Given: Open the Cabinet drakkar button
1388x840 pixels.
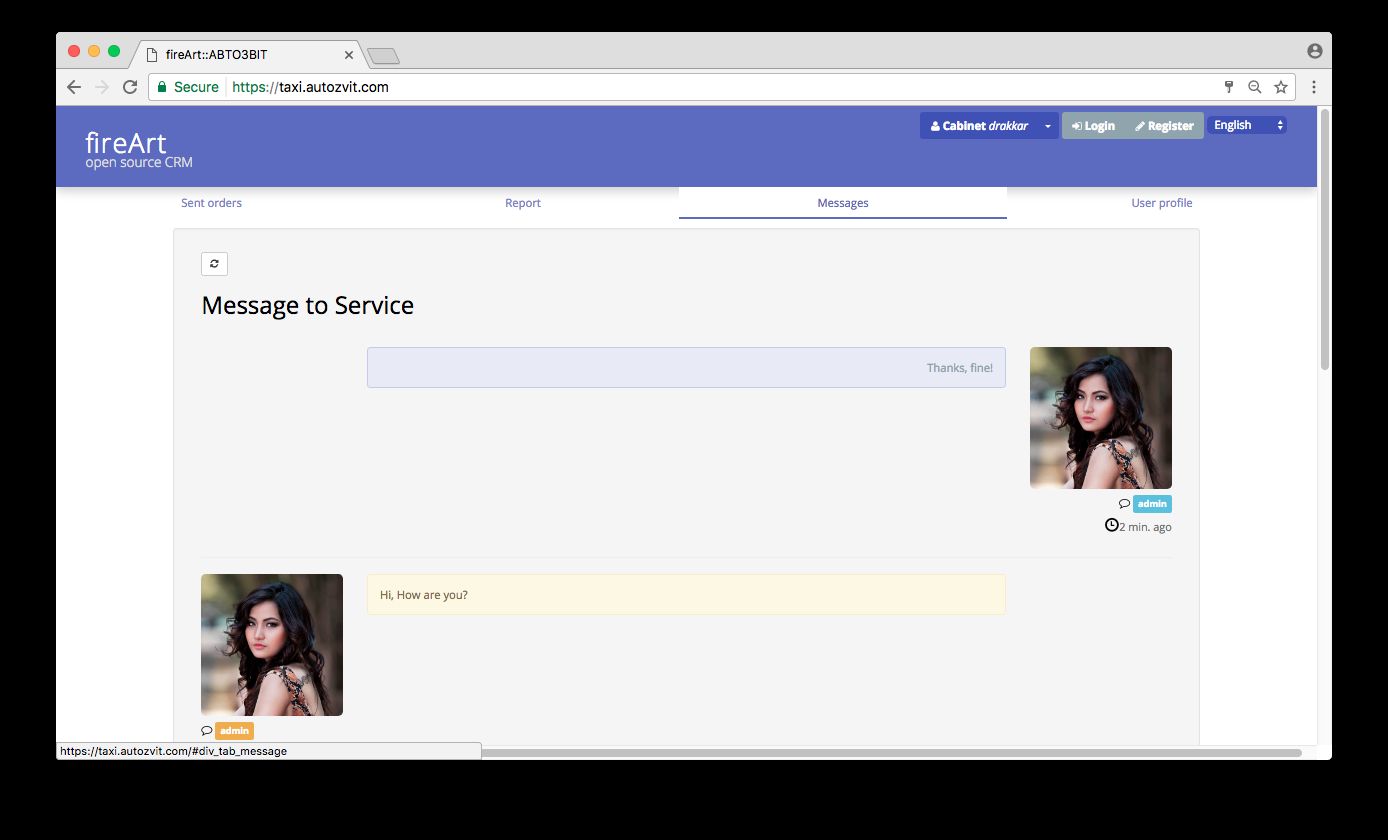Looking at the screenshot, I should (x=979, y=126).
